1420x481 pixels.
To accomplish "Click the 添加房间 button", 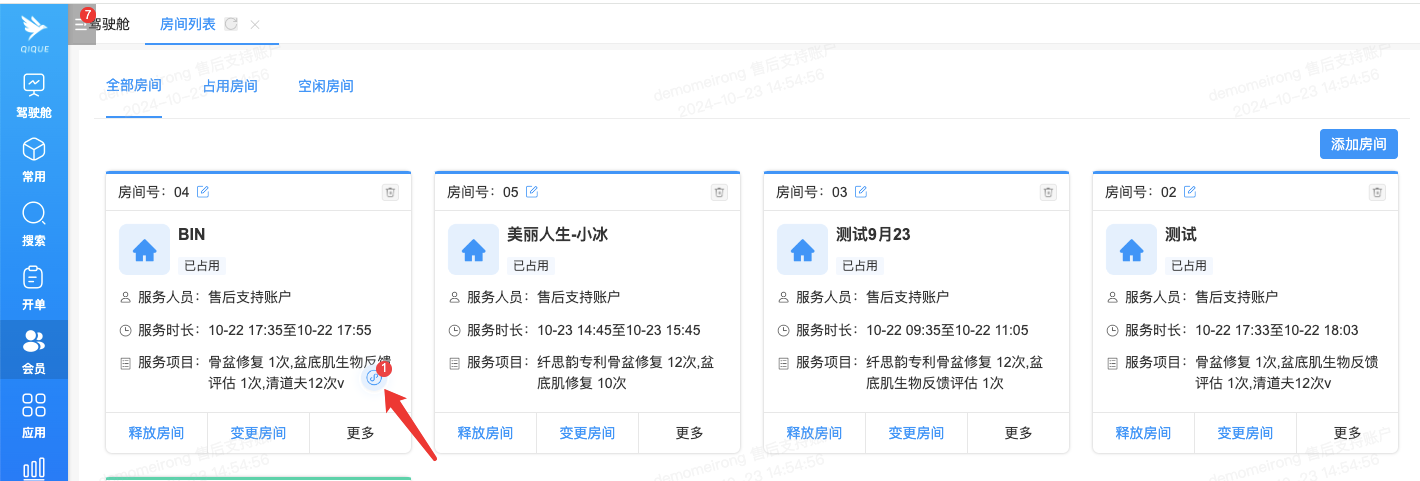I will pos(1358,144).
